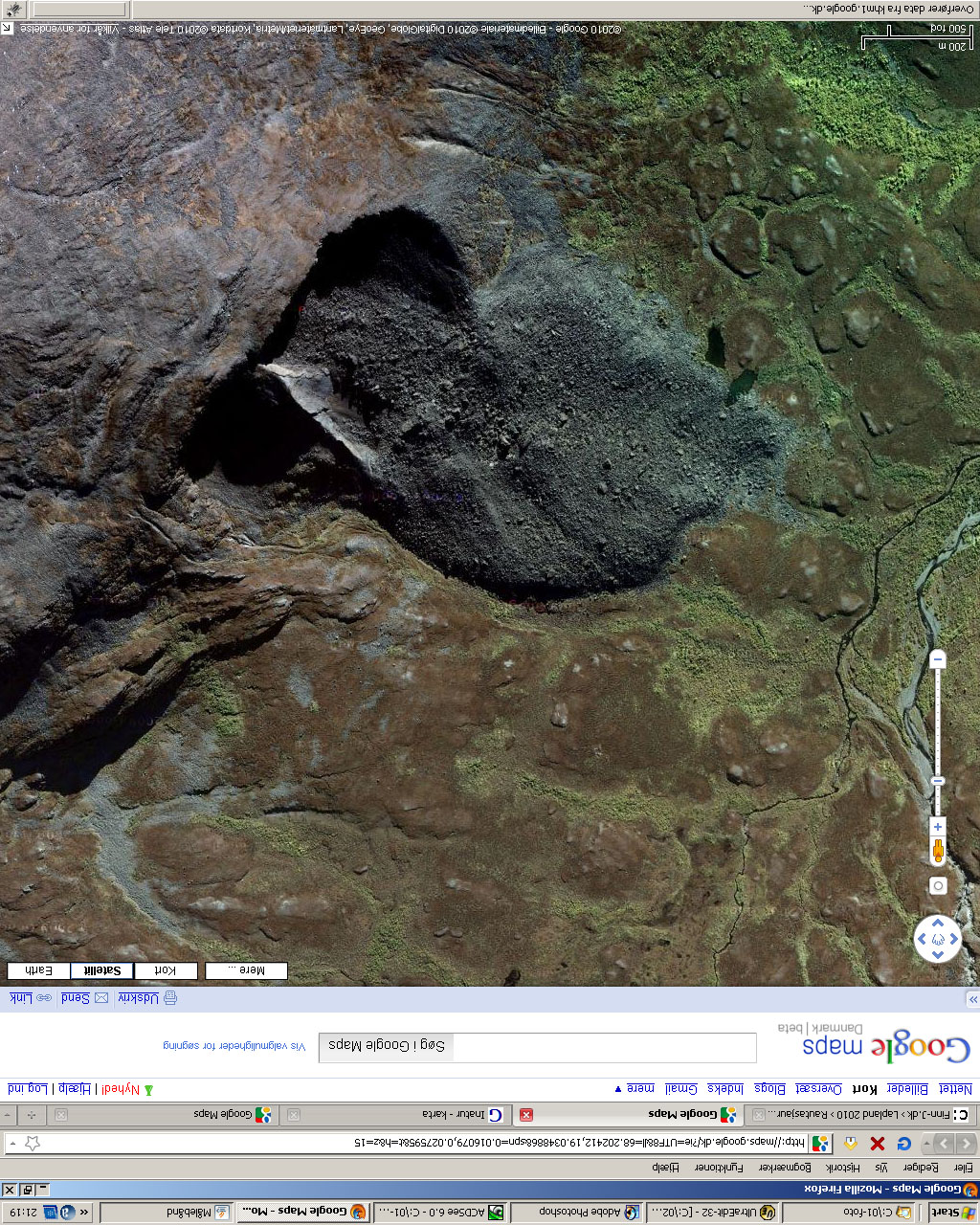Expand hidden system tray icons chevron
This screenshot has width=980, height=1225.
pos(85,1213)
